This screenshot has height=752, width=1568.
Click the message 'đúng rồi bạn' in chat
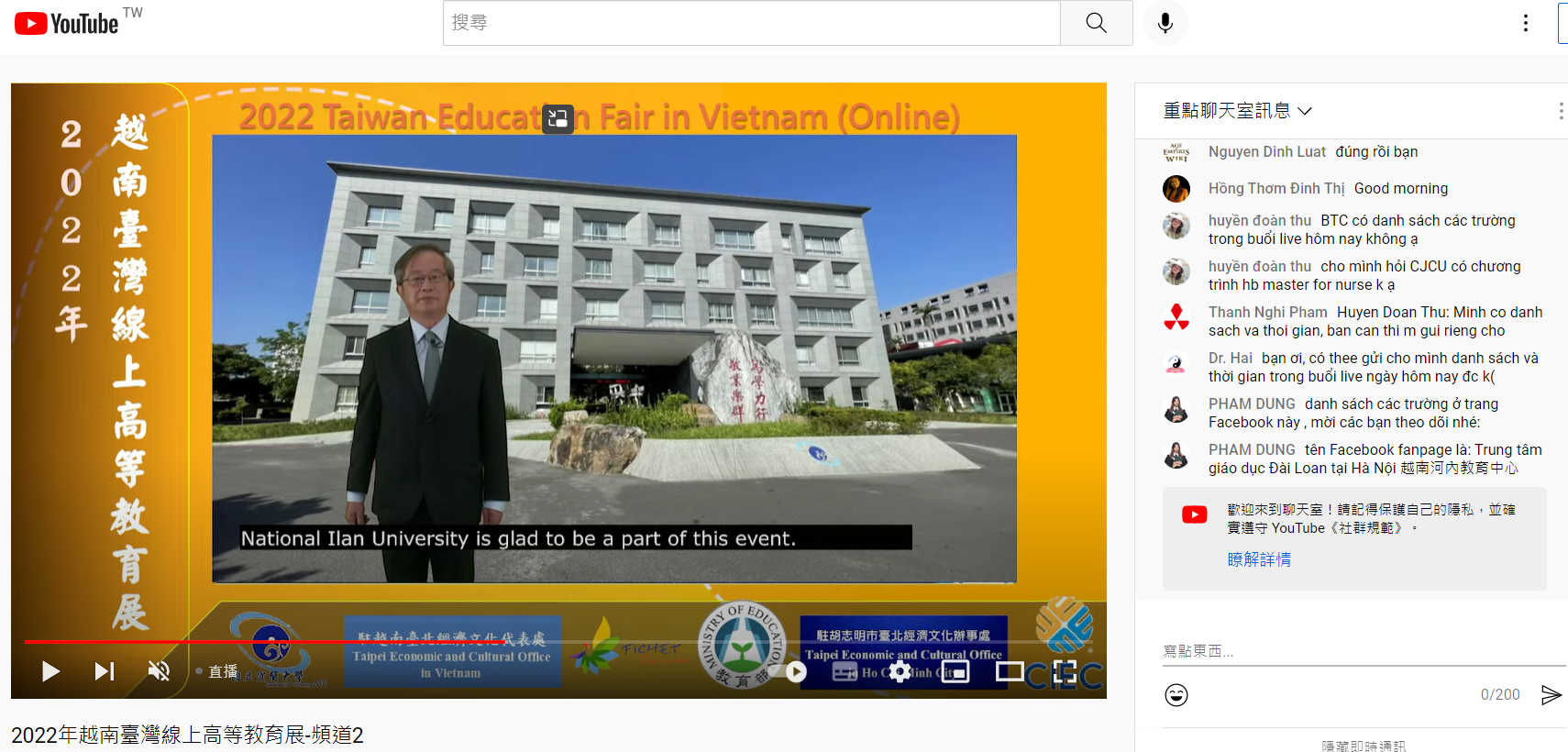tap(1376, 151)
